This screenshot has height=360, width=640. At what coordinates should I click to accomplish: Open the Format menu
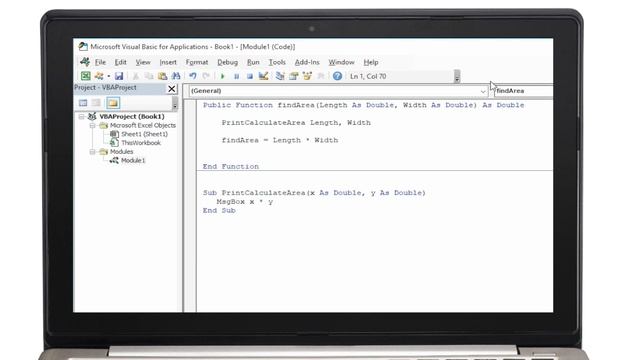pos(197,62)
